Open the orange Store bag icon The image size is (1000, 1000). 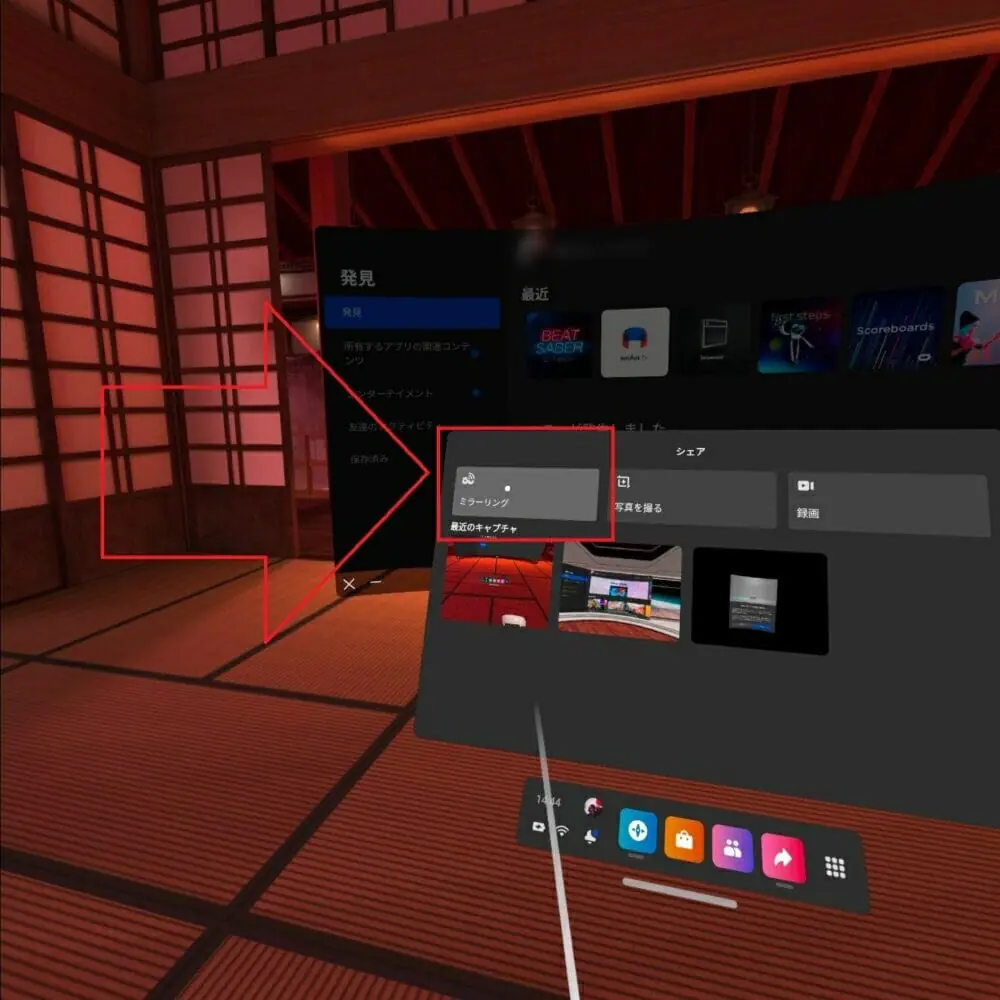coord(684,840)
